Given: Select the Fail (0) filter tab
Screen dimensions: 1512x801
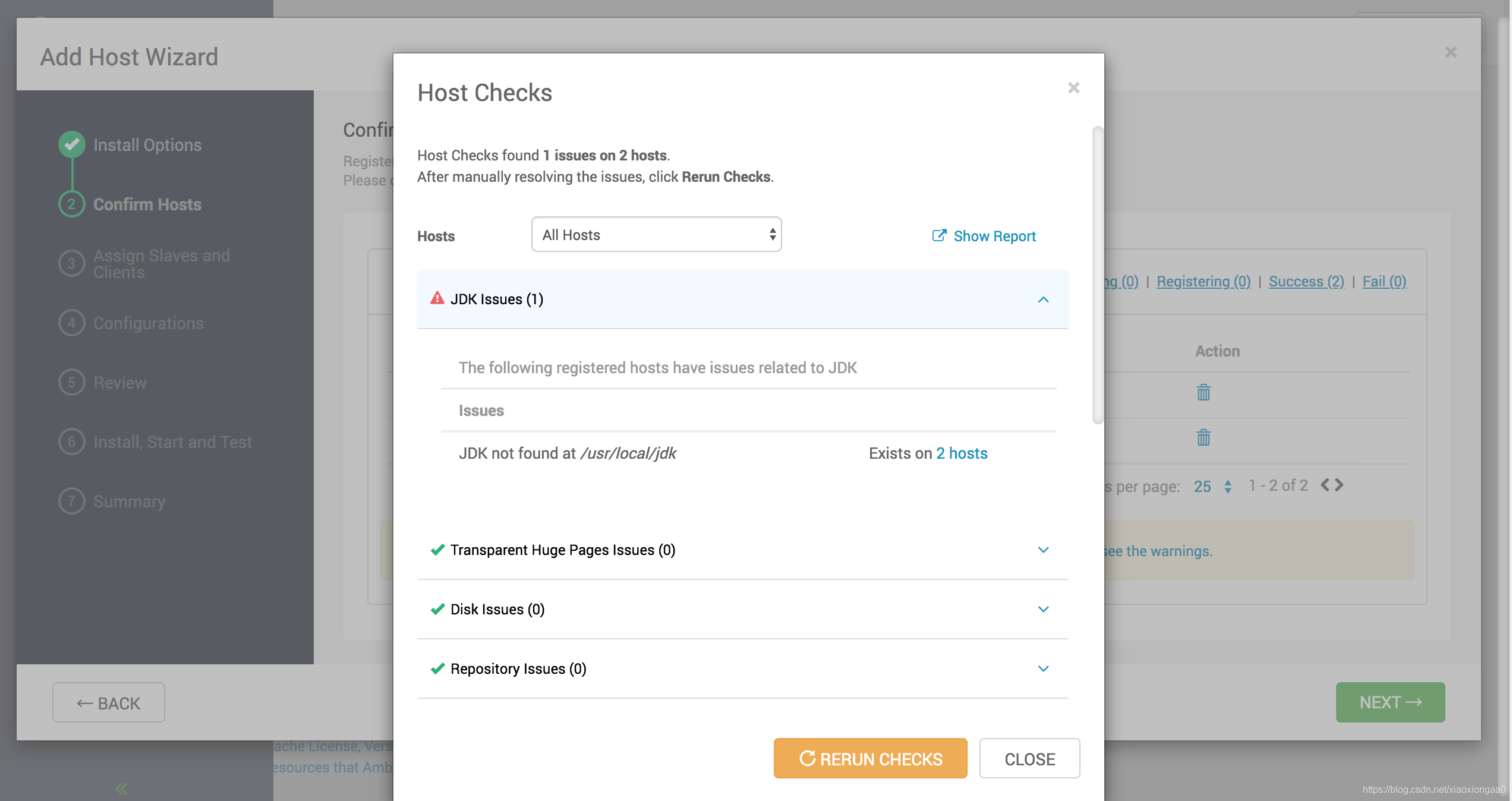Looking at the screenshot, I should point(1384,282).
